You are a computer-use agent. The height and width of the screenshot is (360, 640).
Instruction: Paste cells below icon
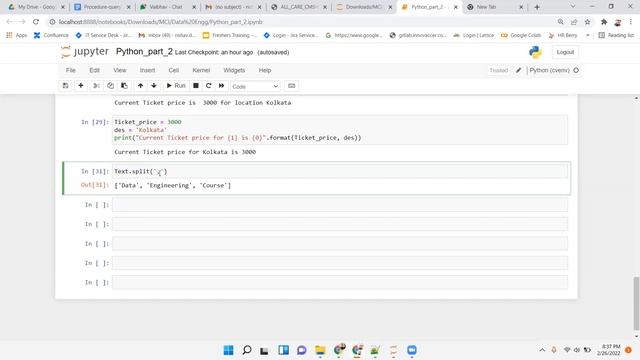124,86
